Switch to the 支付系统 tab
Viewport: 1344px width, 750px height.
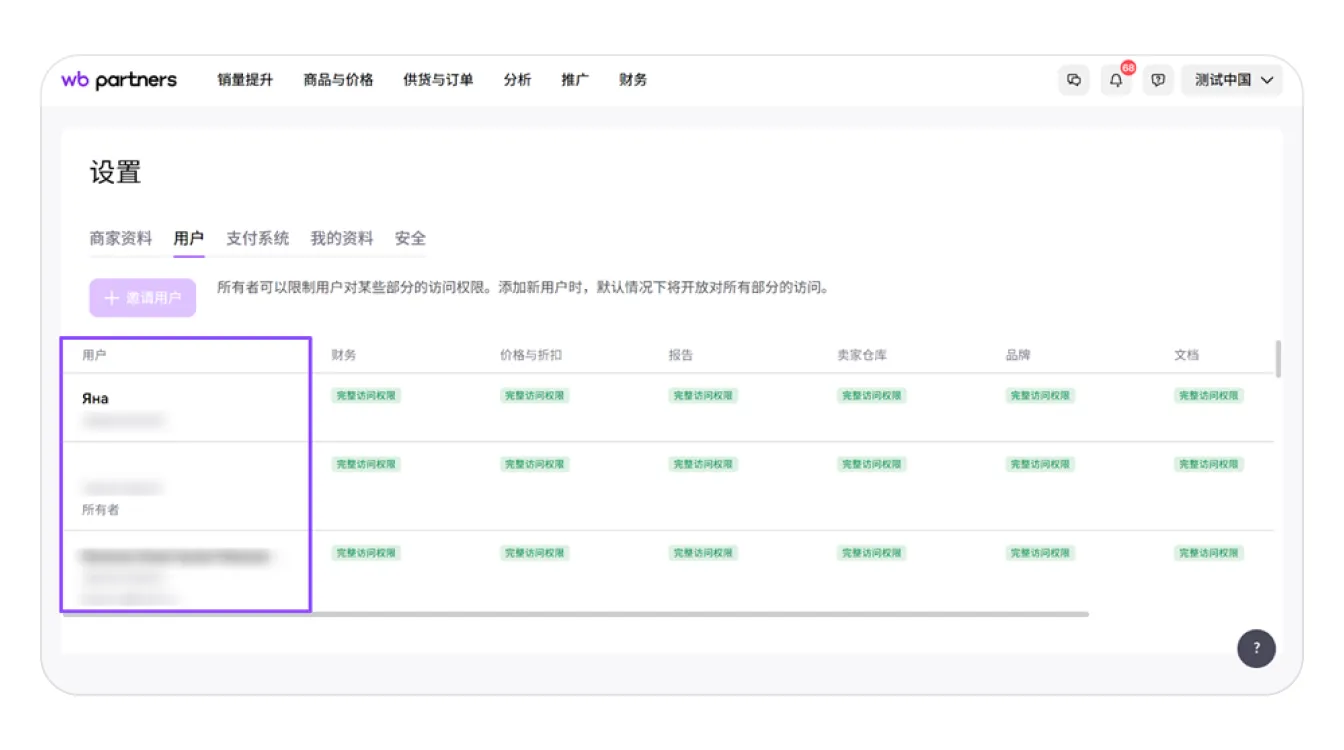point(257,238)
